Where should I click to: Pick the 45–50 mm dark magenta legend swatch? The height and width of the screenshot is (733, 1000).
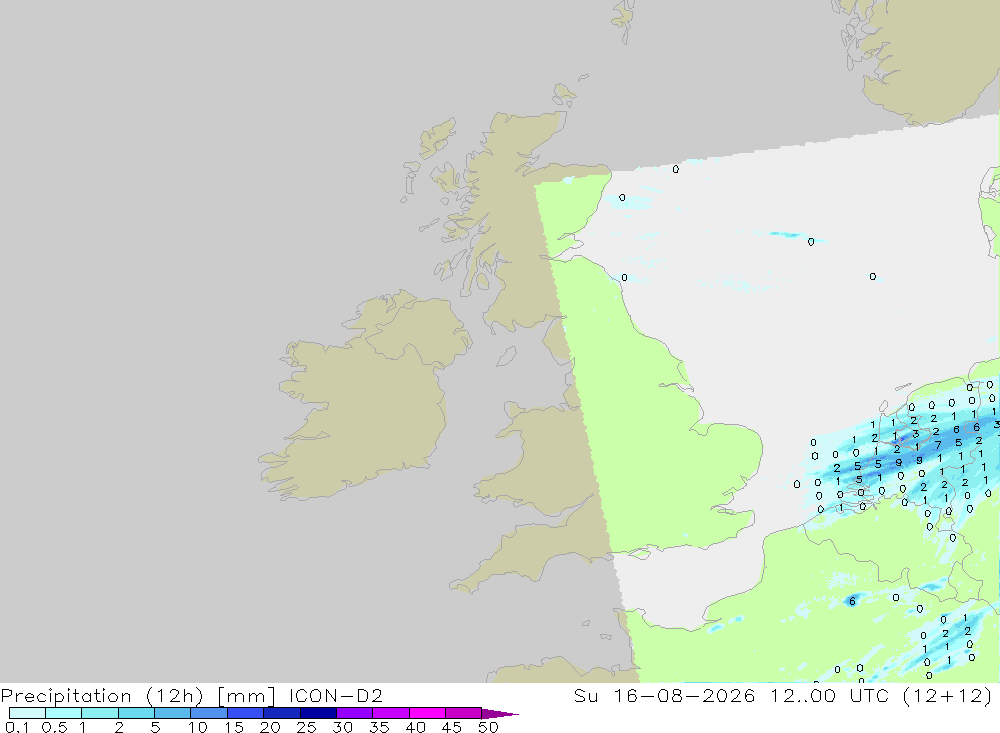click(463, 713)
